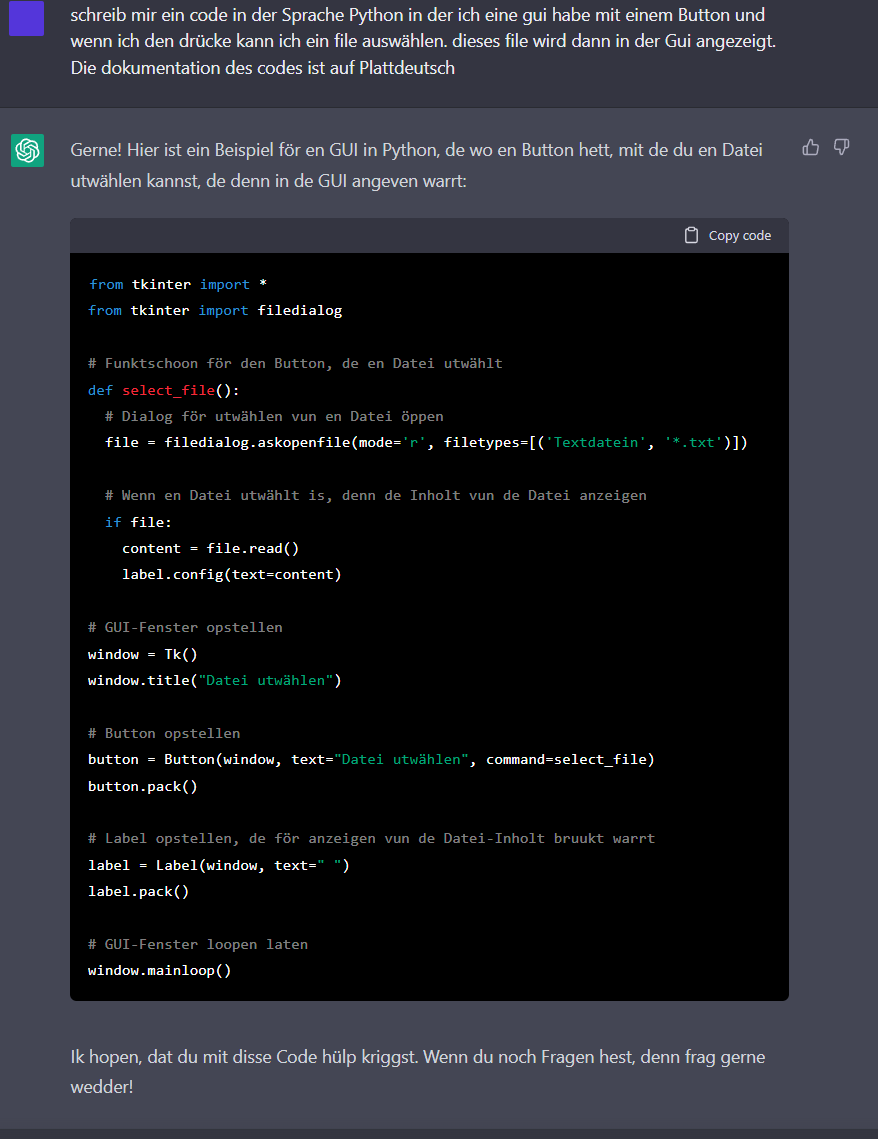Click the 'from tkinter import filedialog' line

point(215,310)
